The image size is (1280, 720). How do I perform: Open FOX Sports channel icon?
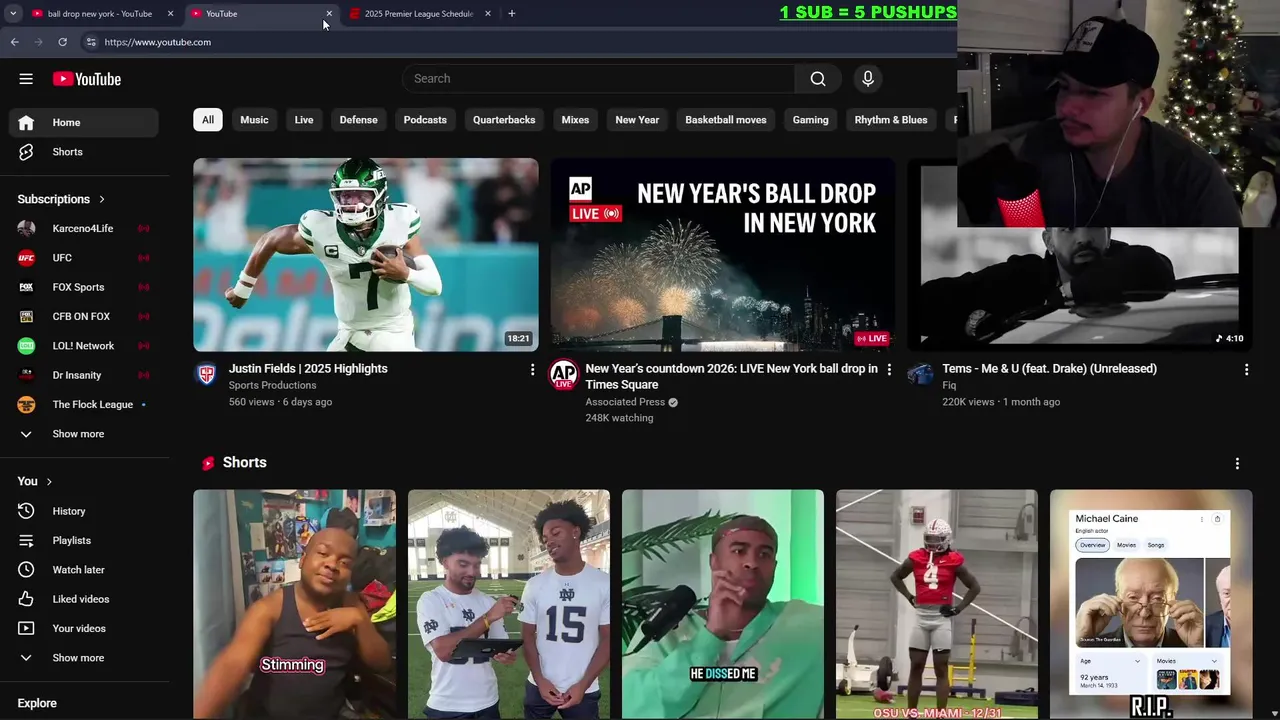[x=26, y=287]
